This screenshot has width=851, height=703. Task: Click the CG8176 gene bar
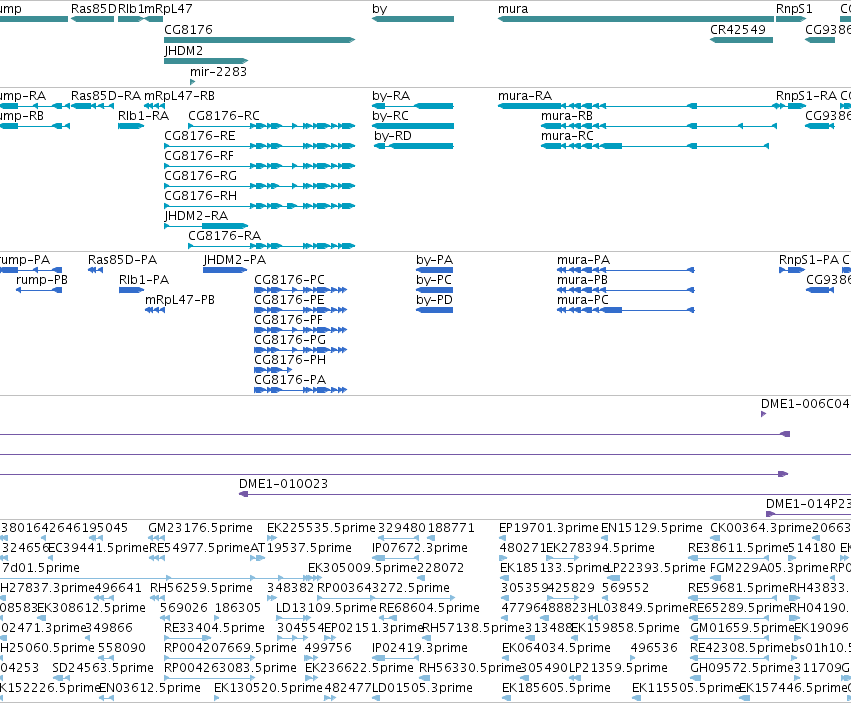click(259, 40)
